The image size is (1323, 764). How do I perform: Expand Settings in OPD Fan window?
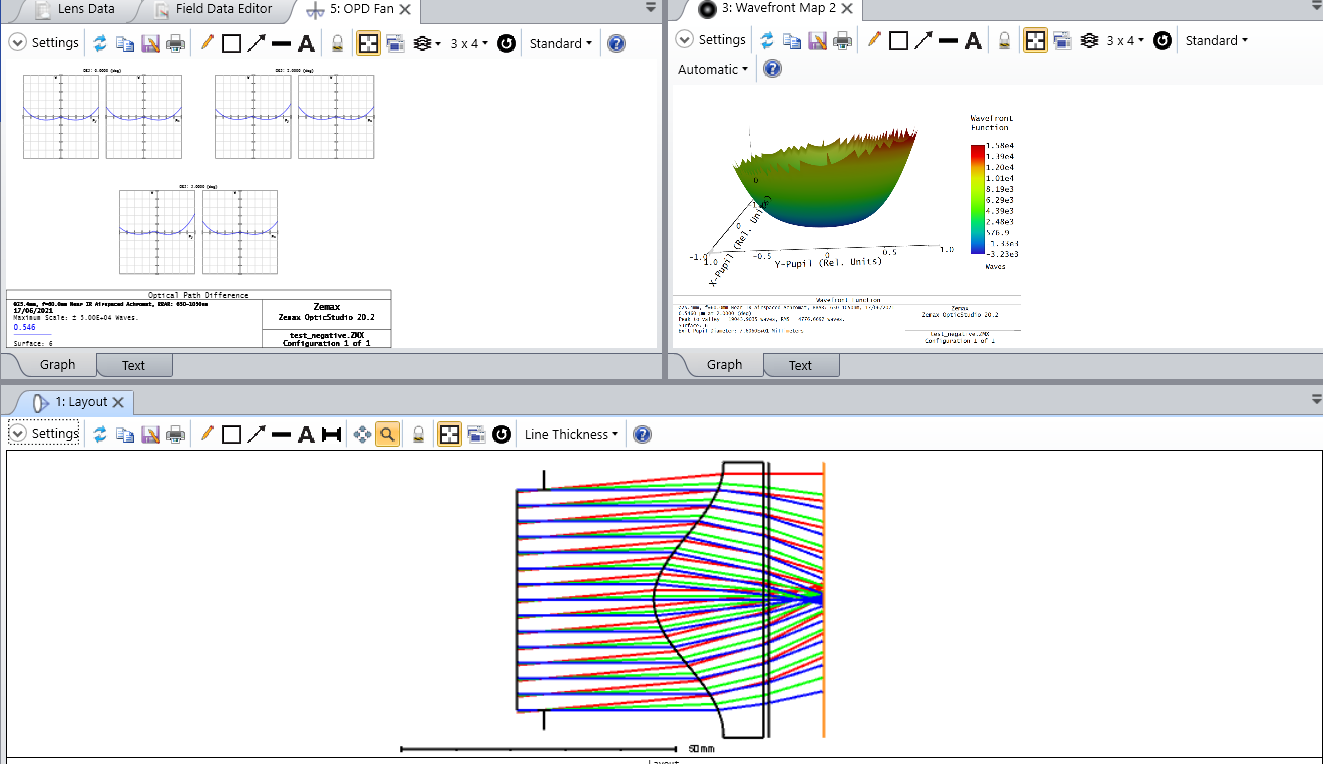[x=43, y=43]
